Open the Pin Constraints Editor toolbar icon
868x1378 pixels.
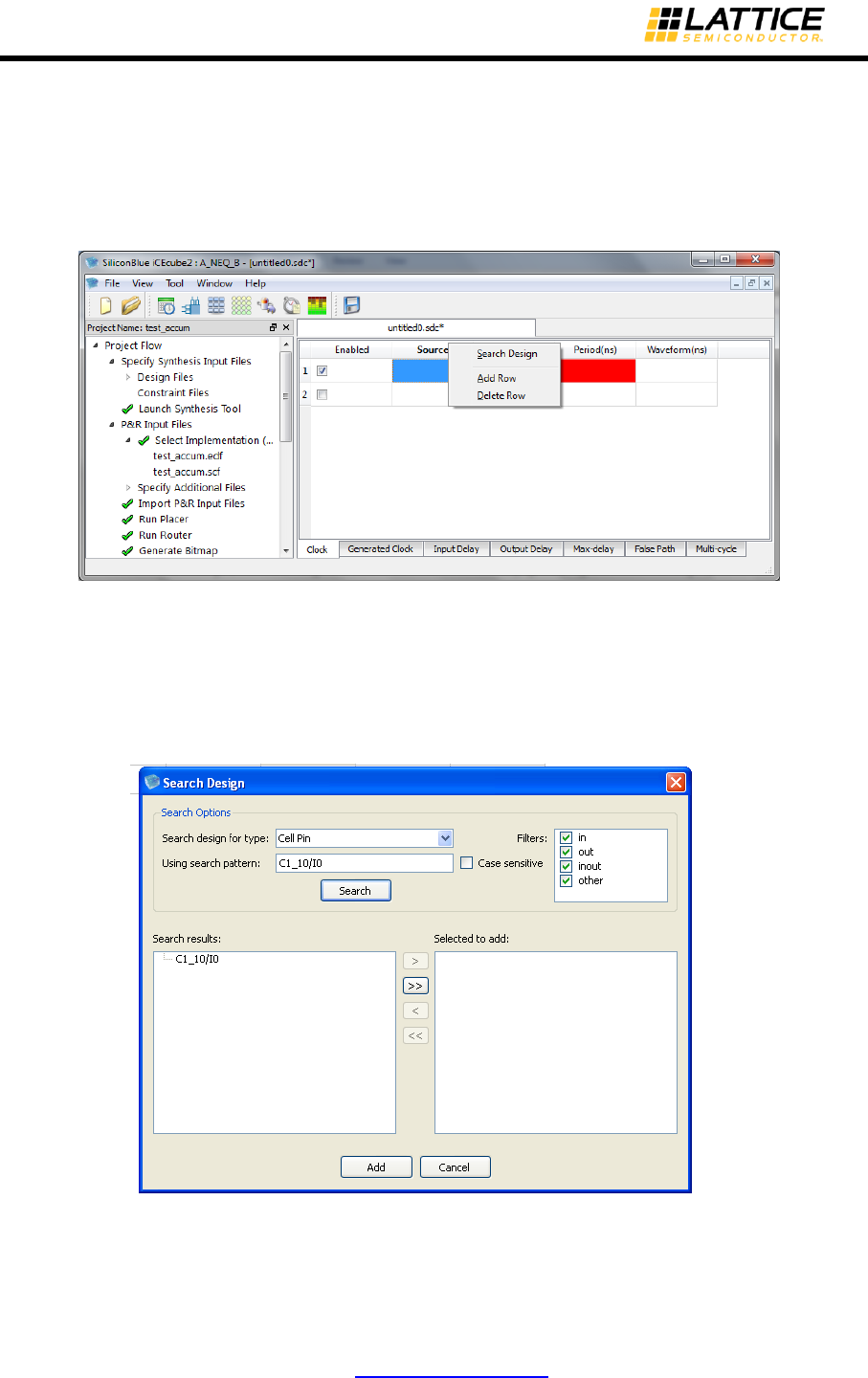pos(191,305)
